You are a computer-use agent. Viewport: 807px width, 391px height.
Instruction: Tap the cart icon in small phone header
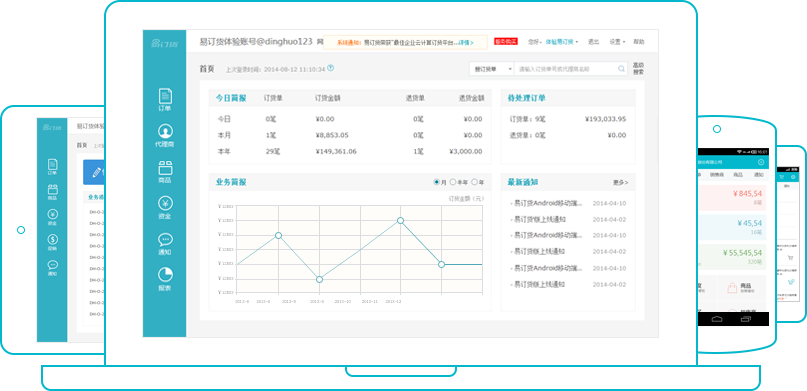tap(782, 177)
